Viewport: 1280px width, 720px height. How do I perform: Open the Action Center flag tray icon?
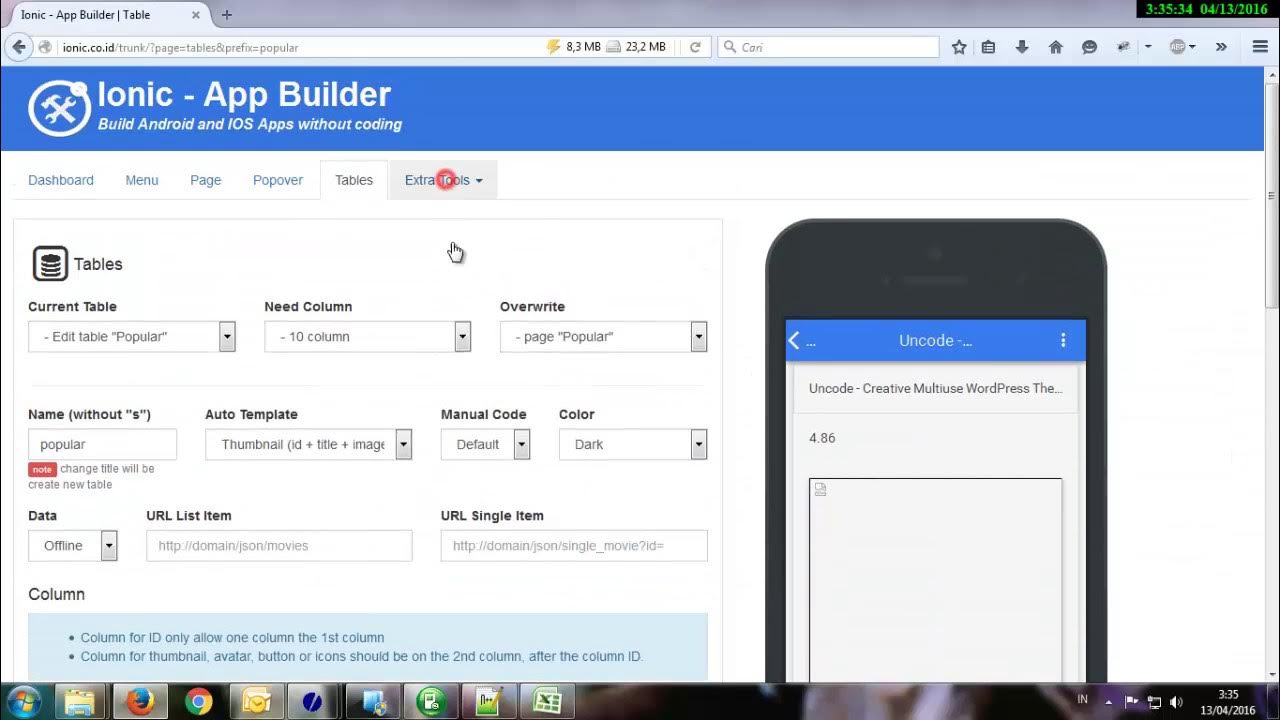pos(1131,702)
